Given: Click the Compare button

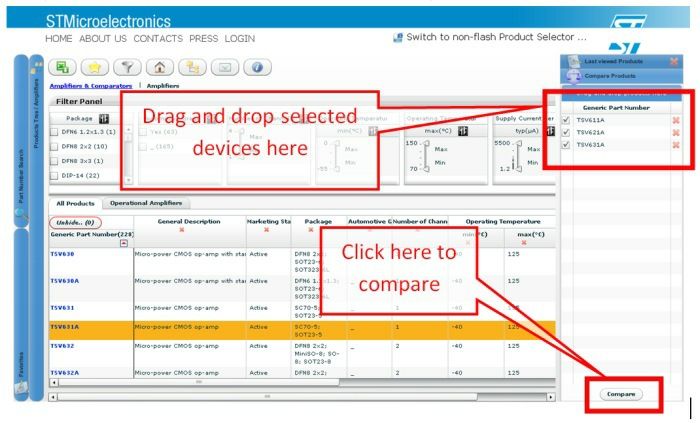Looking at the screenshot, I should point(621,394).
